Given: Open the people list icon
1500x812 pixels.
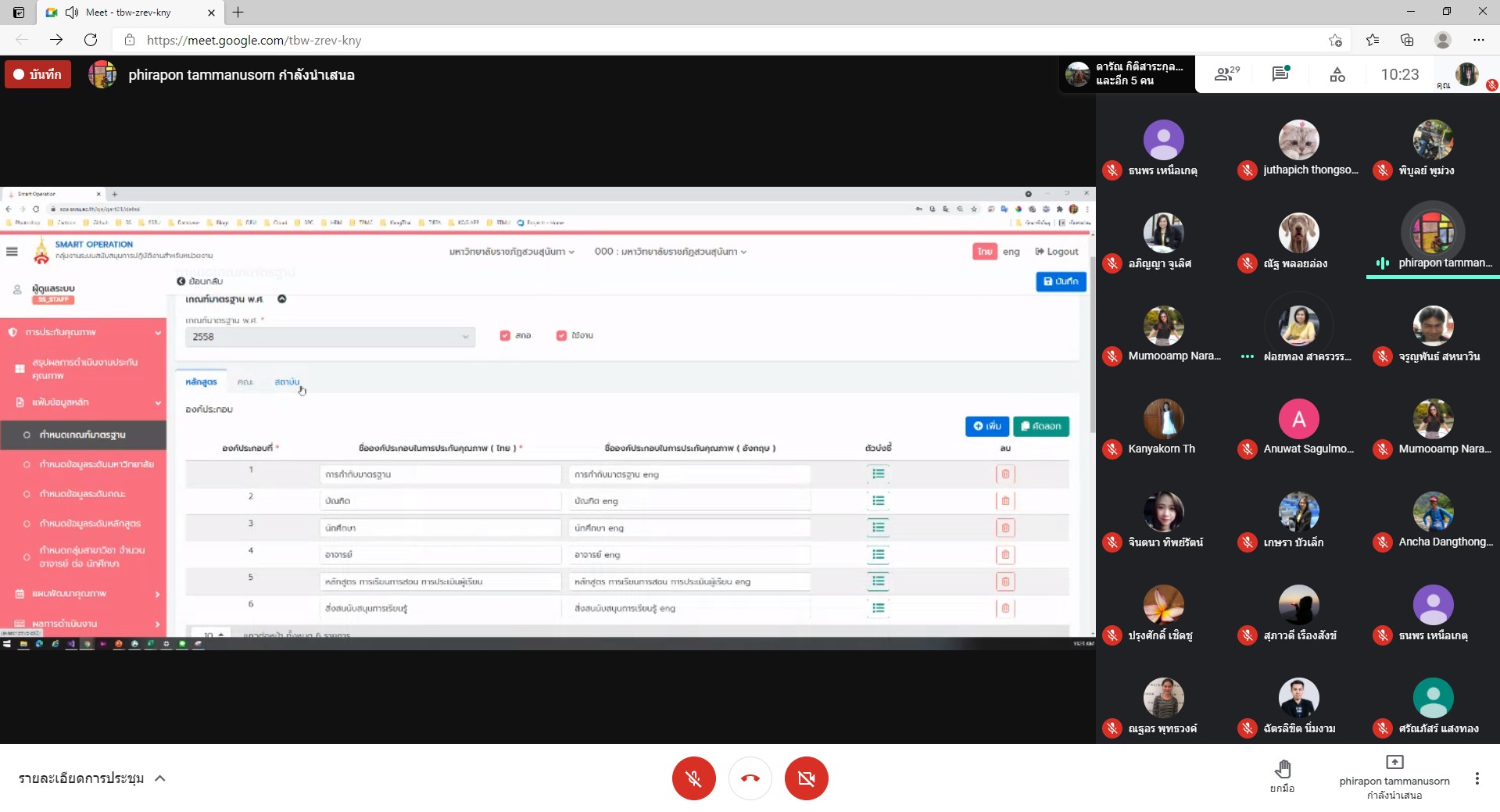Looking at the screenshot, I should [1225, 75].
